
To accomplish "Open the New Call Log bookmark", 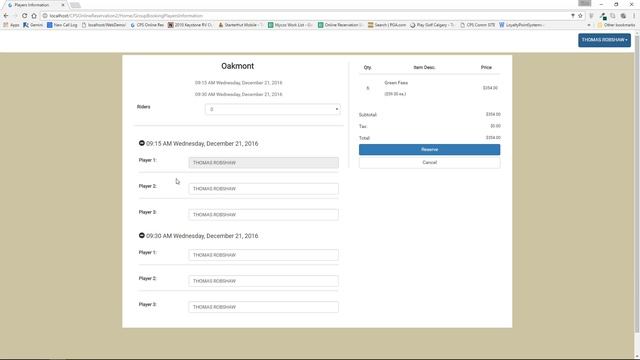I will (62, 25).
